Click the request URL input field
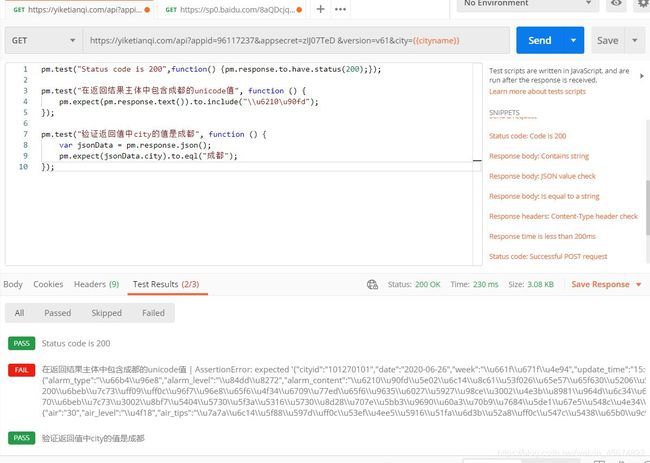This screenshot has height=463, width=650. click(296, 41)
